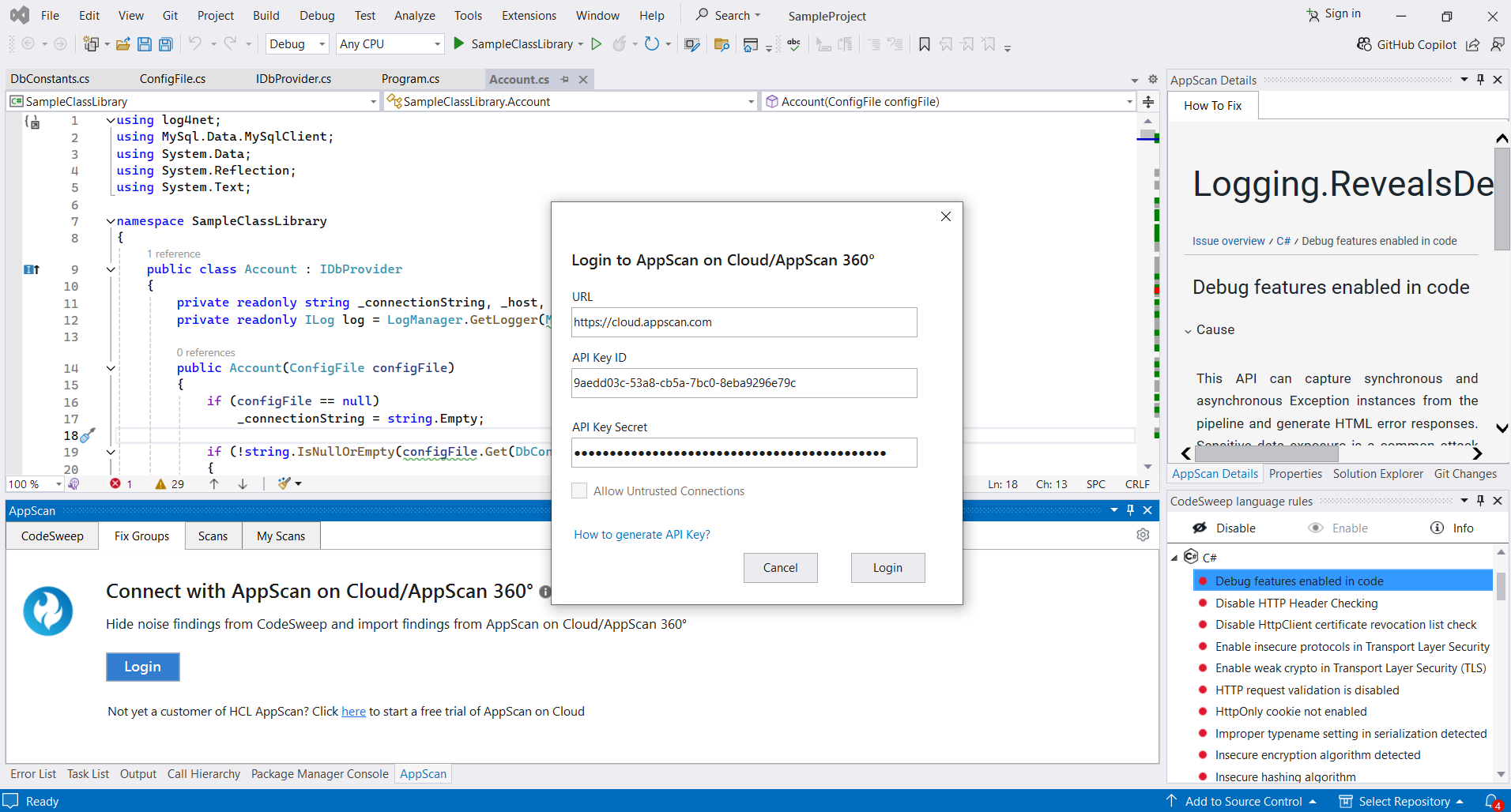Click the API Key Secret field
This screenshot has width=1511, height=812.
pos(744,453)
